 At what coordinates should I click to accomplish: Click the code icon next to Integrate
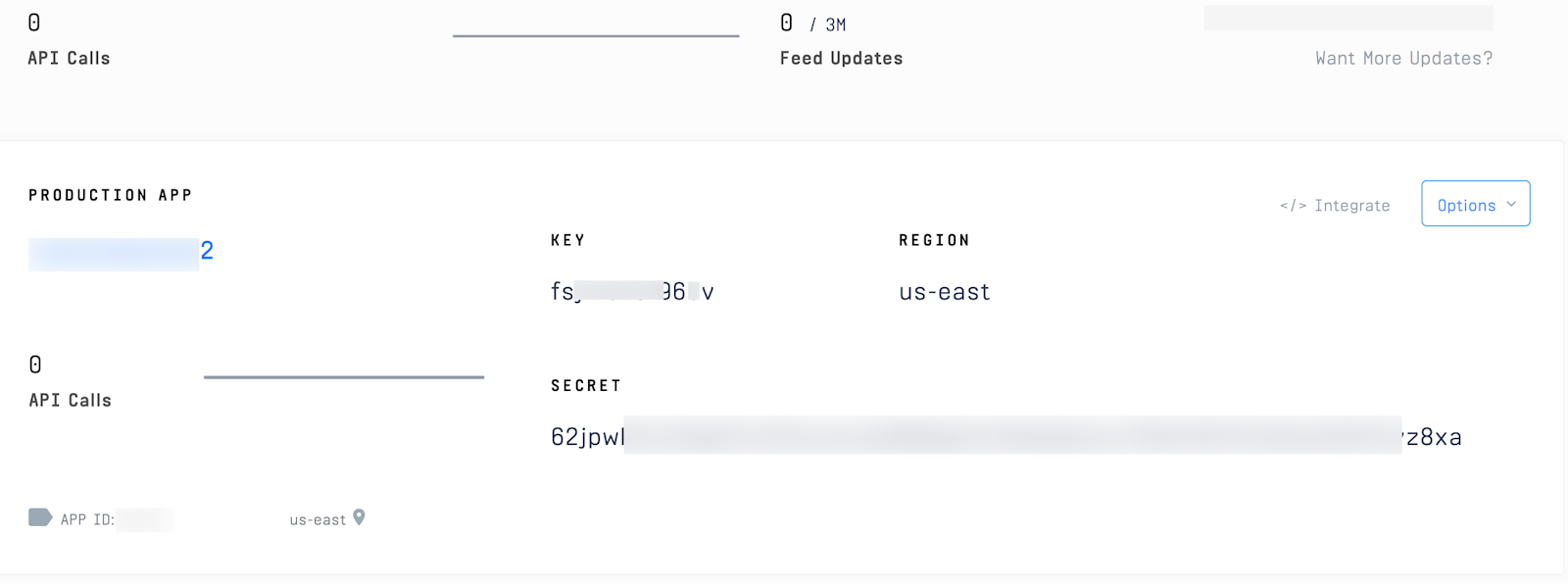1292,205
